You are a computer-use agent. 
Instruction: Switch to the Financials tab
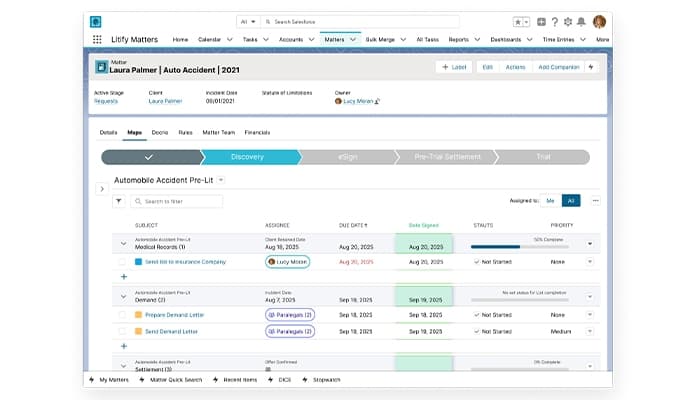[257, 133]
